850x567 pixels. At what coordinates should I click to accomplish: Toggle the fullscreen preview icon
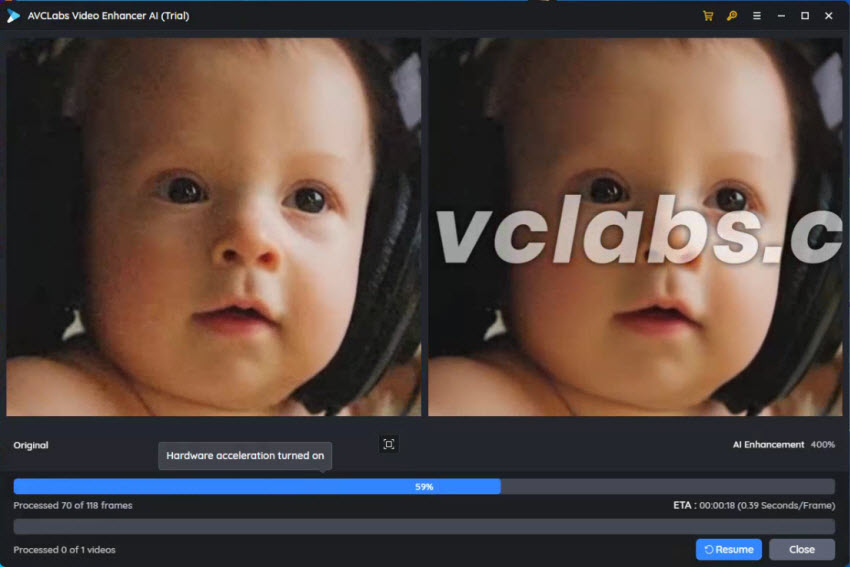pyautogui.click(x=389, y=444)
